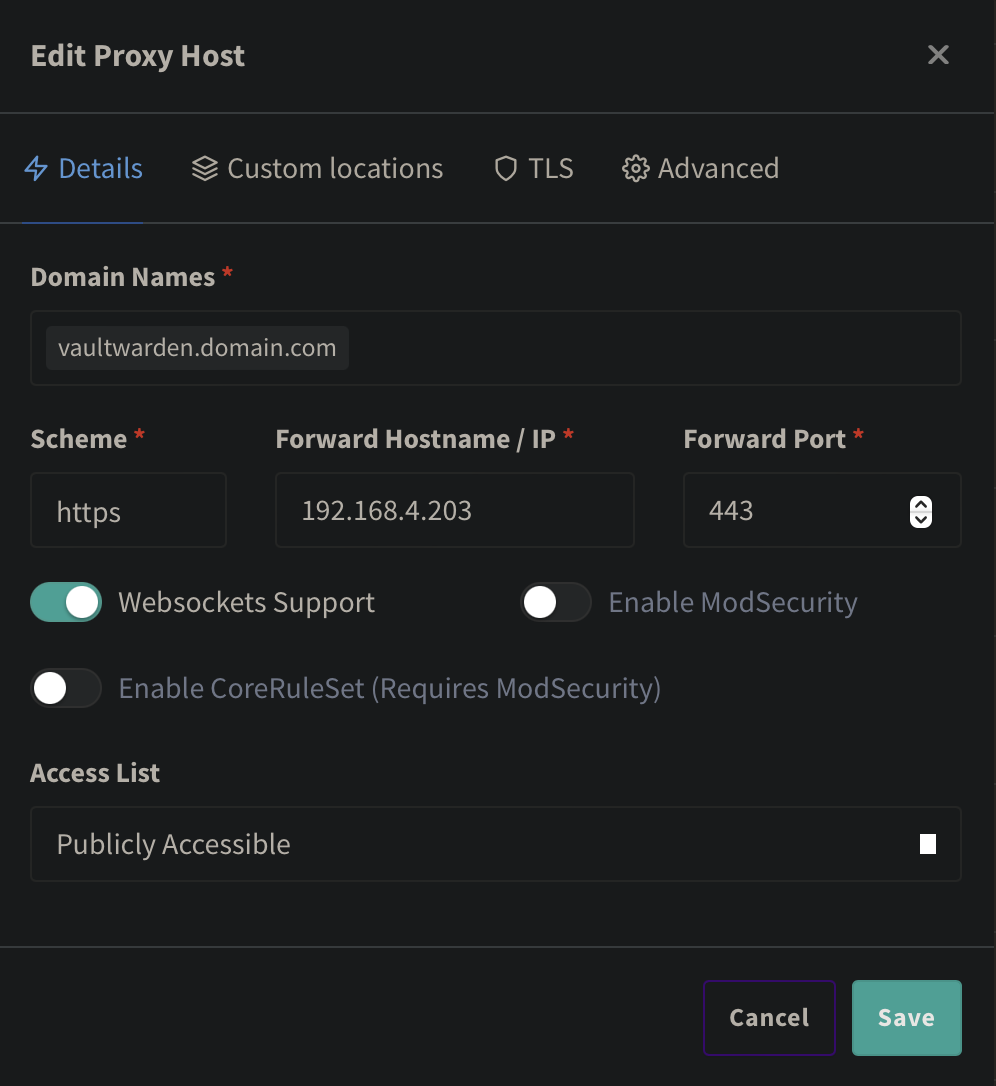Enable the ModSecurity toggle
The height and width of the screenshot is (1086, 996).
click(x=556, y=603)
